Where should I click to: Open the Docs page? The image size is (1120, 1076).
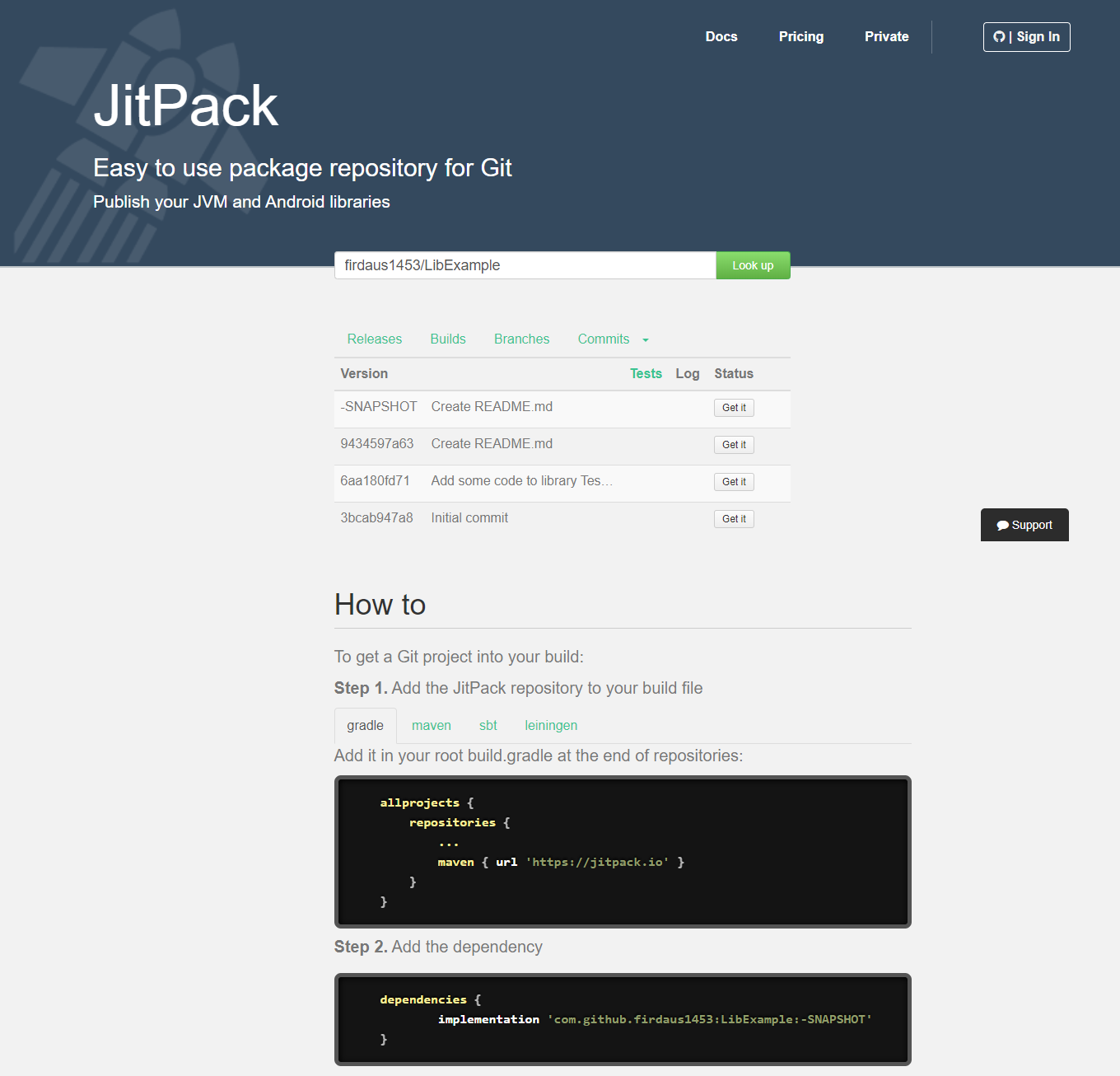(x=721, y=36)
